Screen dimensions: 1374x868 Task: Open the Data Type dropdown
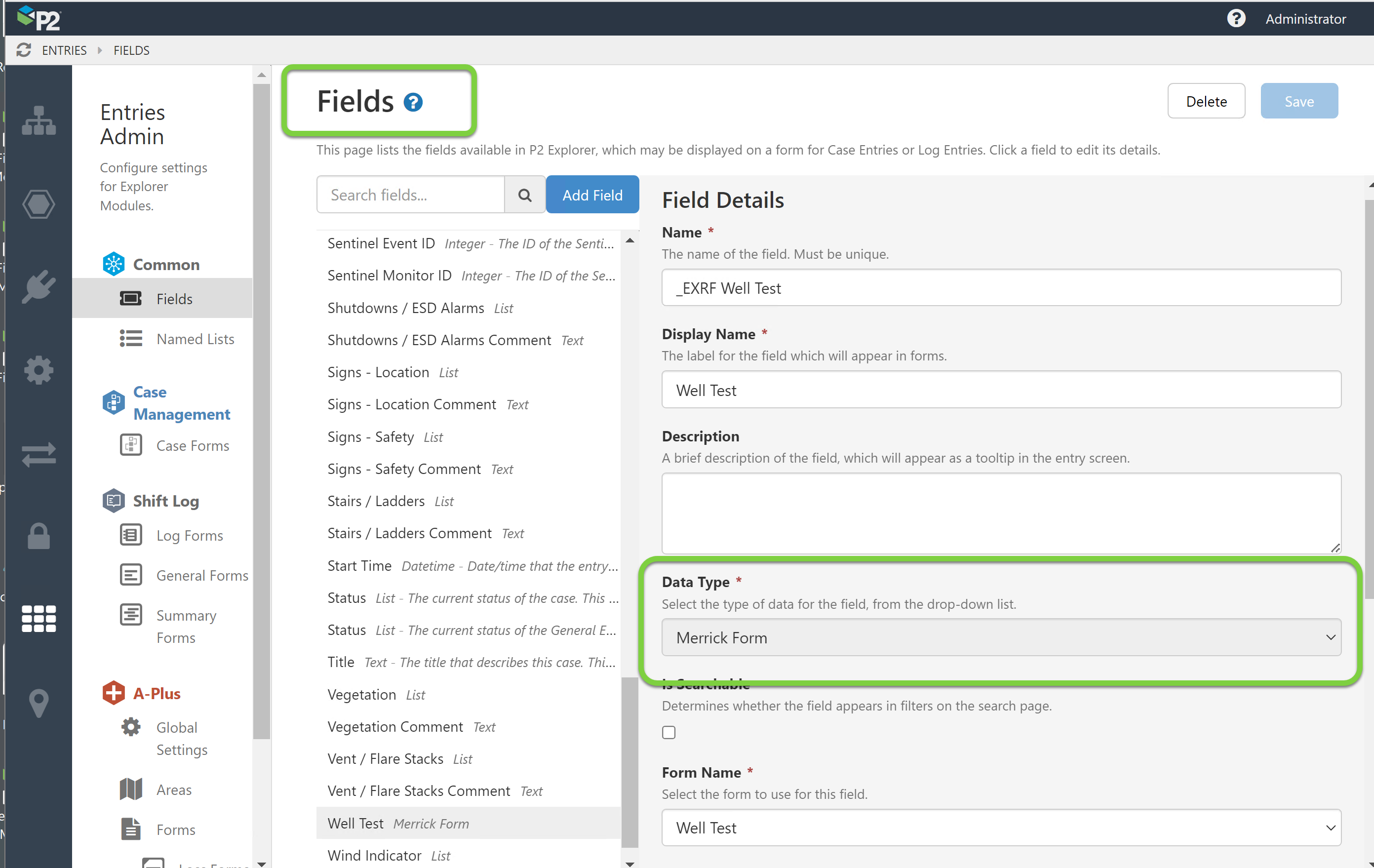(1001, 637)
